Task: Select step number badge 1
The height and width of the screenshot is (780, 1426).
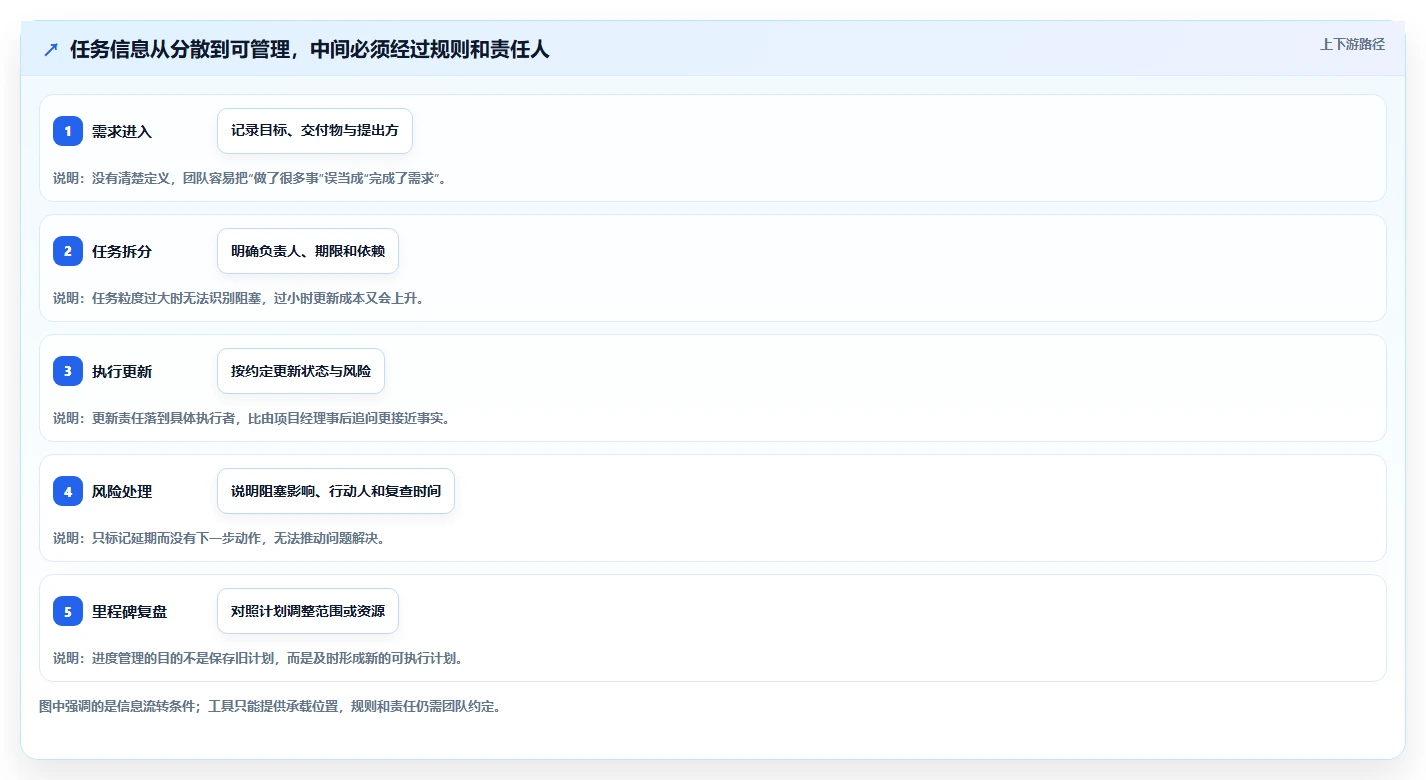Action: [68, 131]
